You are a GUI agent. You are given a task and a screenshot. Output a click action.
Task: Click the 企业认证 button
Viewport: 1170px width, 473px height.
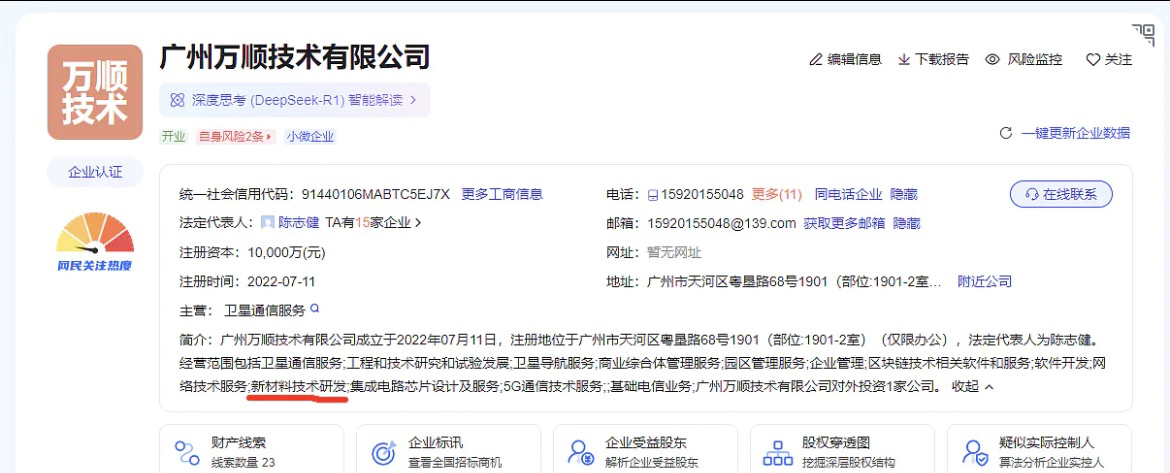tap(95, 172)
